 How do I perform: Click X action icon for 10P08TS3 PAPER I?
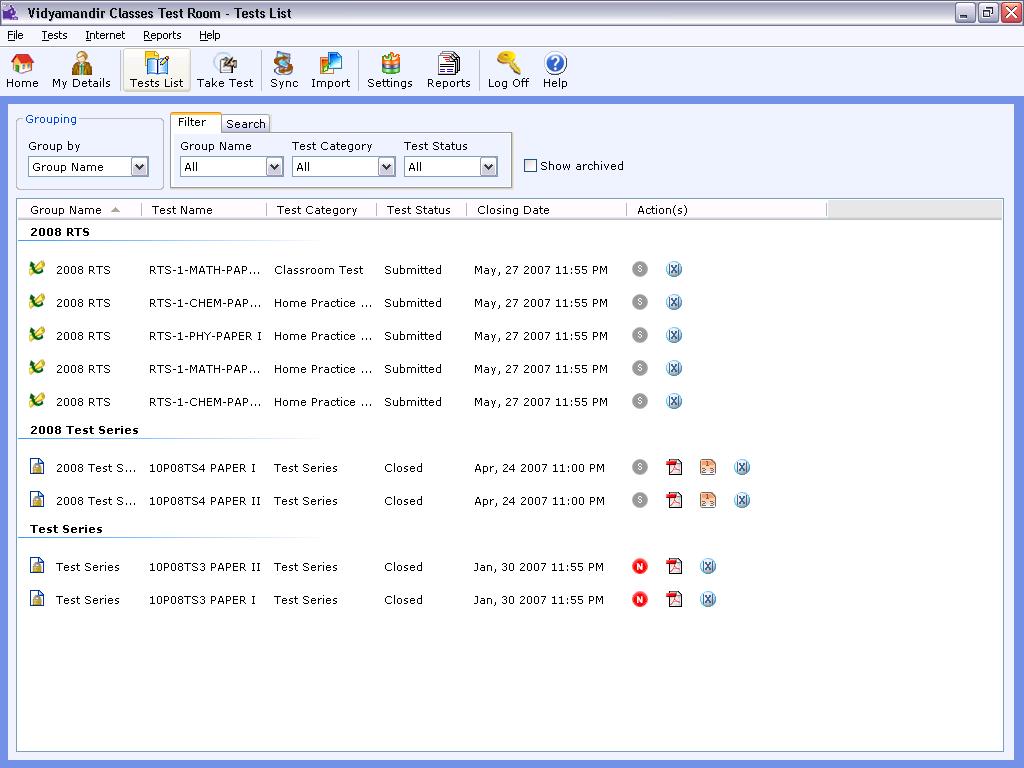(x=708, y=599)
